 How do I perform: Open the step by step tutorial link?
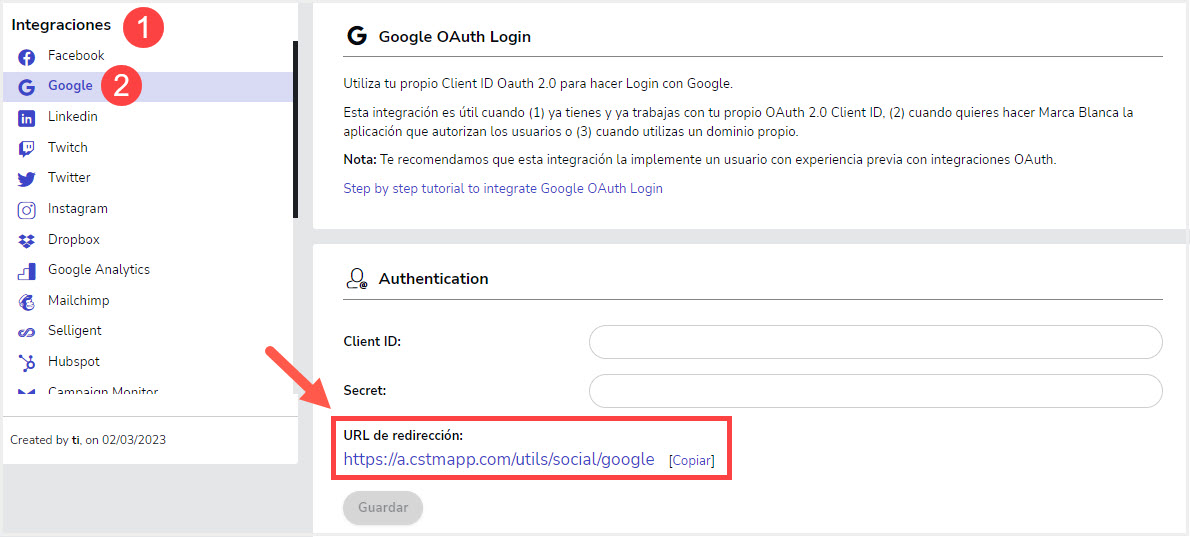503,188
